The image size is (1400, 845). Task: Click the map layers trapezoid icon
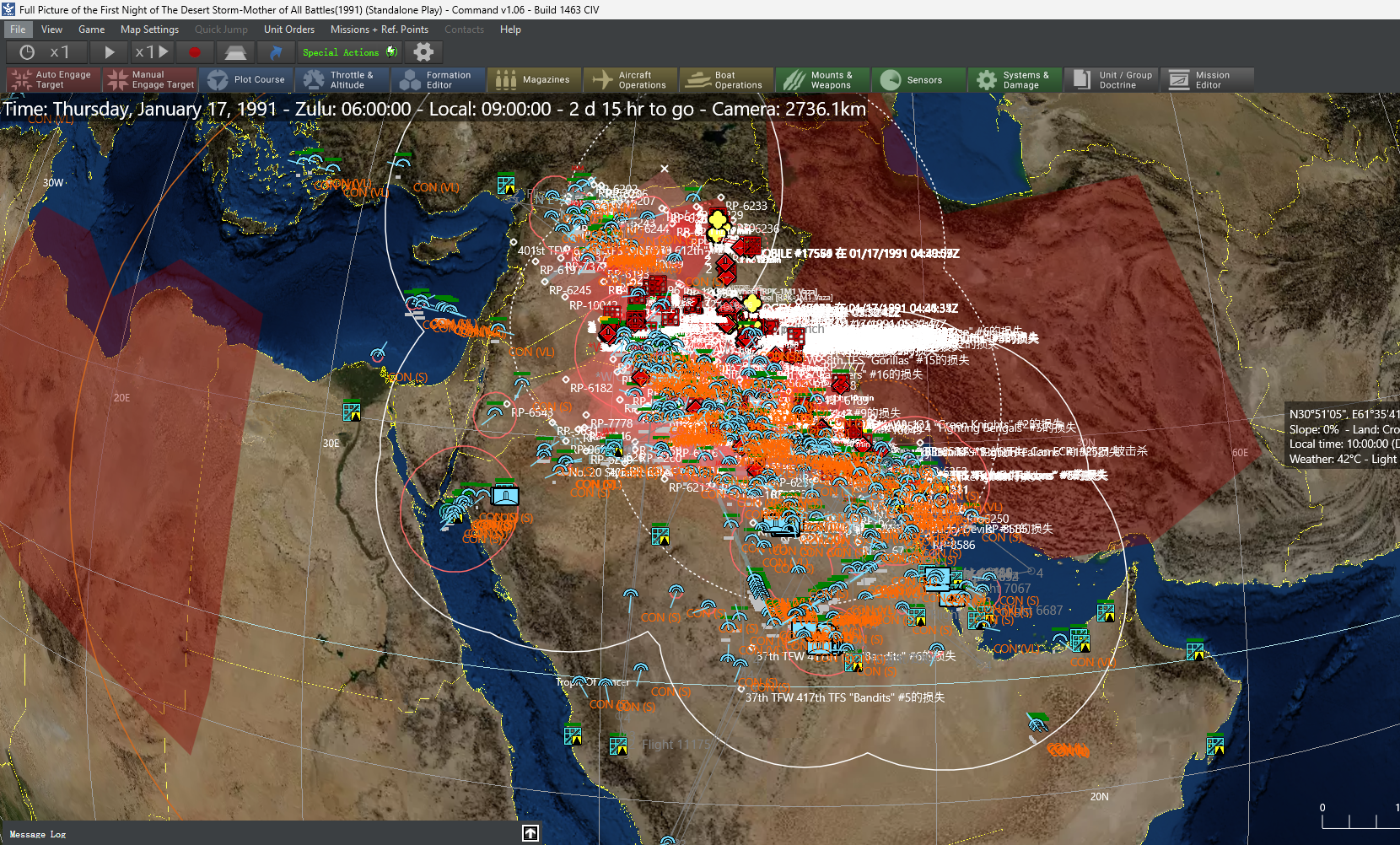235,52
